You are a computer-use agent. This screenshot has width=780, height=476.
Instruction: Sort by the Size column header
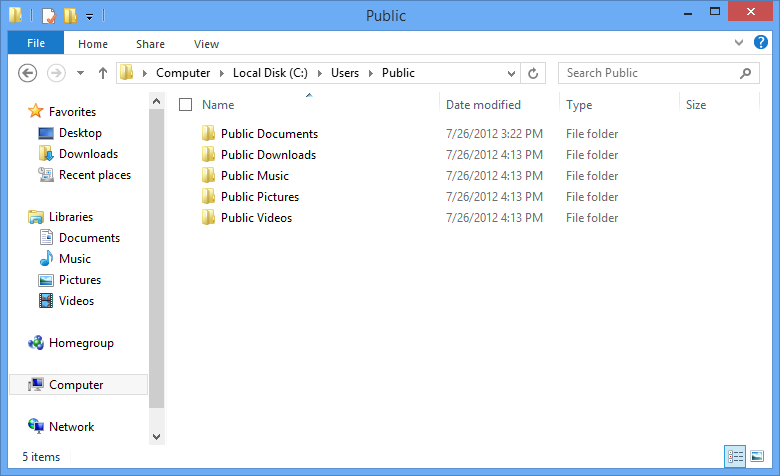click(696, 105)
